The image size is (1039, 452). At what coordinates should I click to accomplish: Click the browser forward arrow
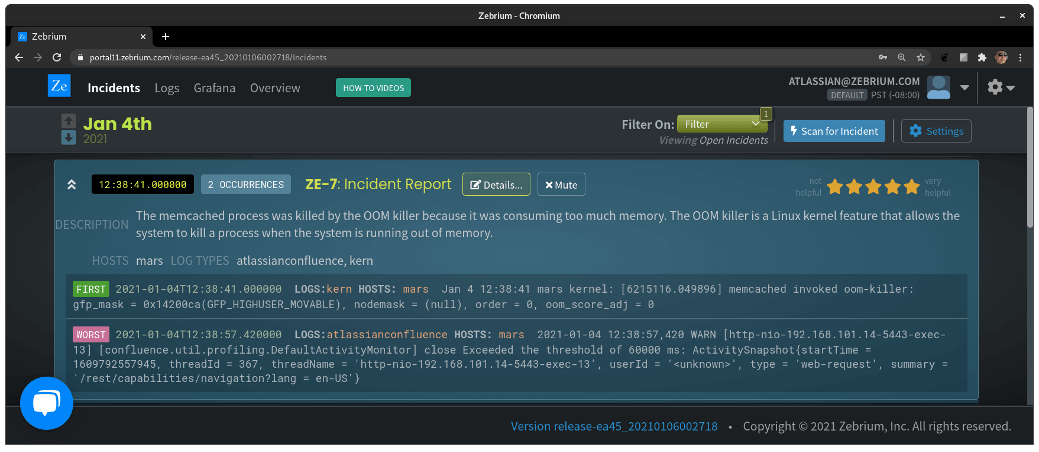coord(38,57)
